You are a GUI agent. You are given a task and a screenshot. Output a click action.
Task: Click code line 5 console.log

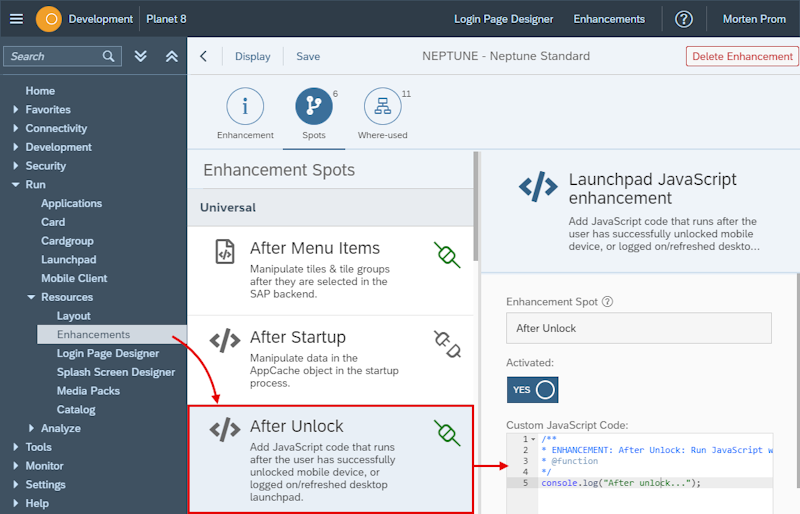pos(621,483)
